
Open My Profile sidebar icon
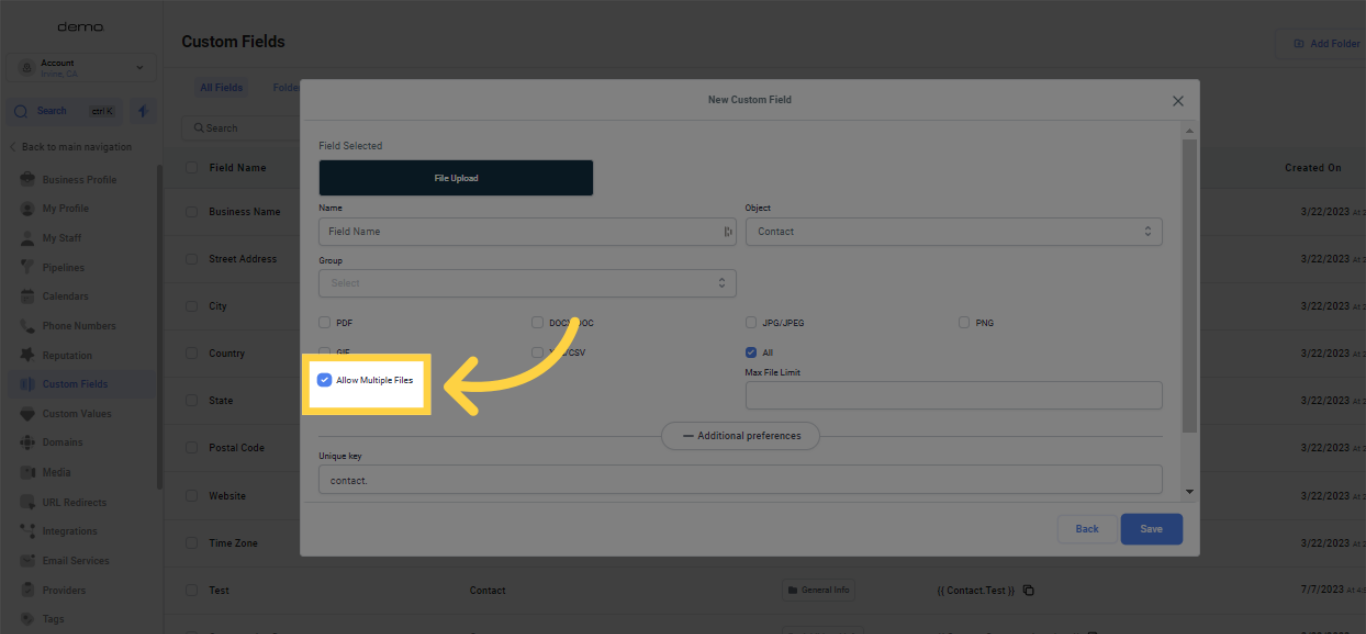pos(27,209)
